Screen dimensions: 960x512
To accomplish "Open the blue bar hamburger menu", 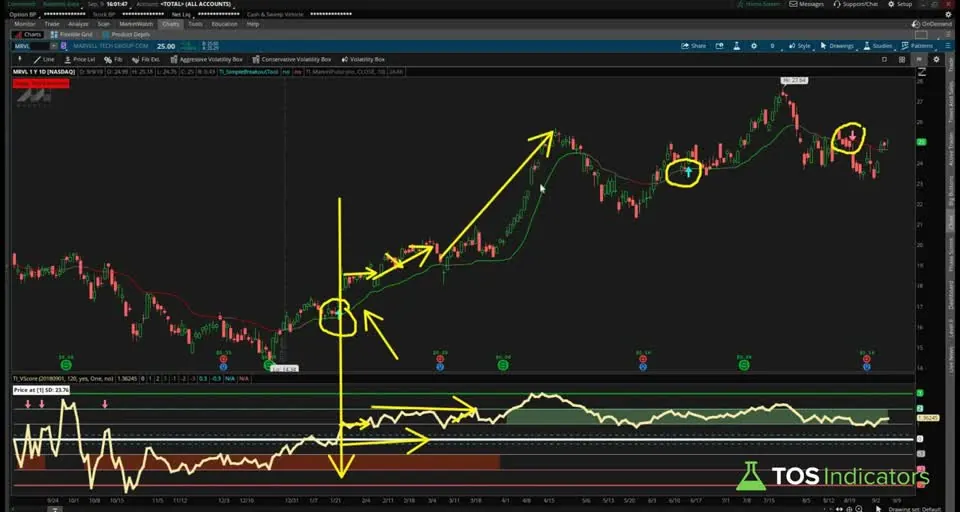I will [947, 46].
